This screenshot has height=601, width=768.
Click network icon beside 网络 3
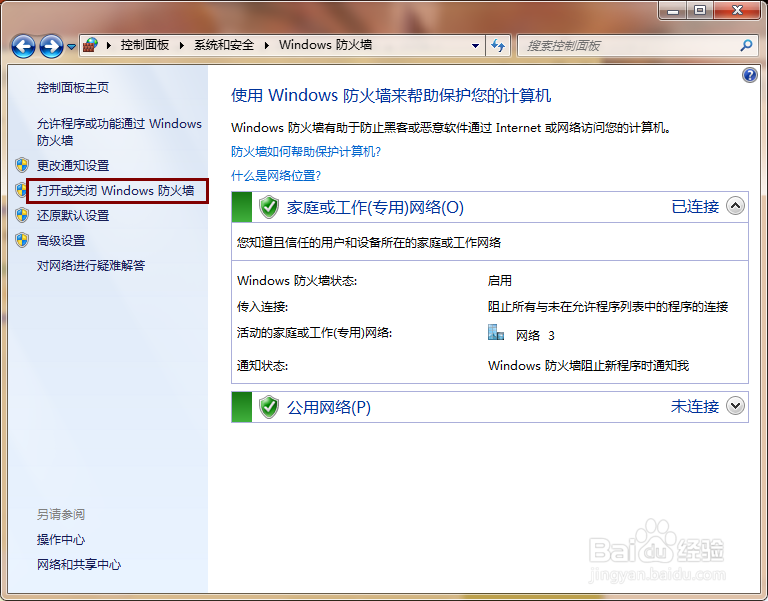[x=496, y=333]
